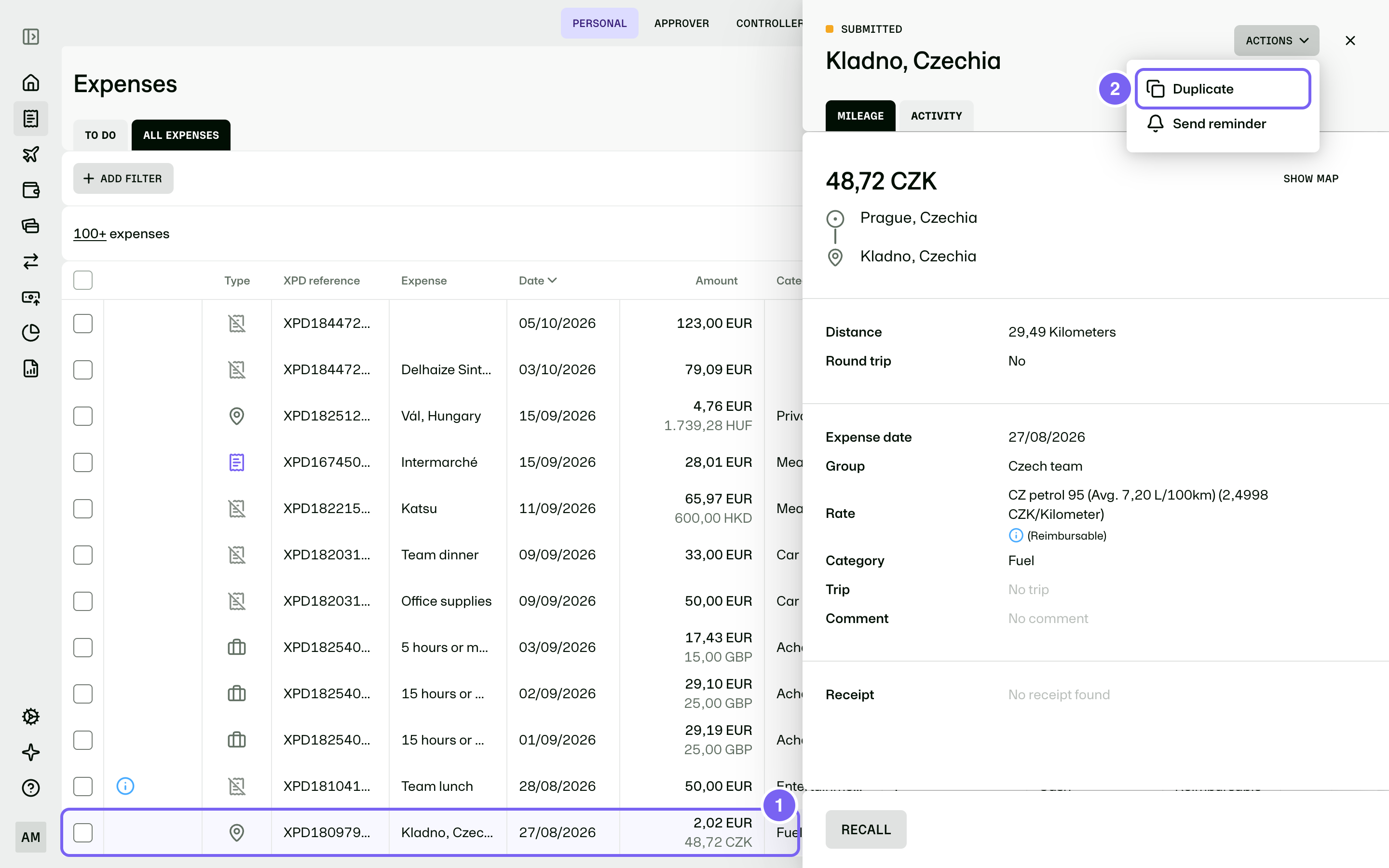Open the Help question mark icon
This screenshot has height=868, width=1389.
31,787
